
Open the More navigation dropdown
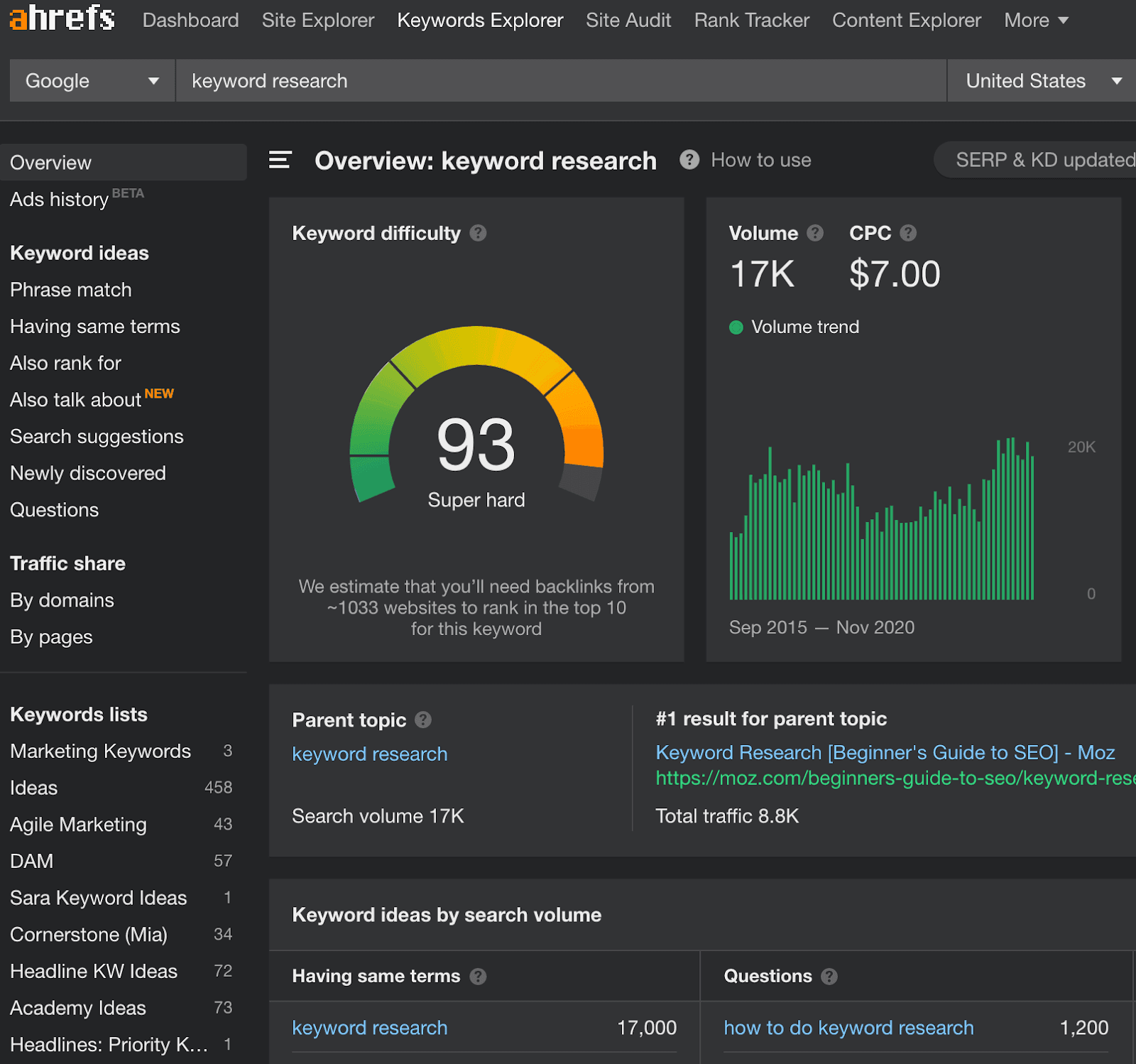1036,21
